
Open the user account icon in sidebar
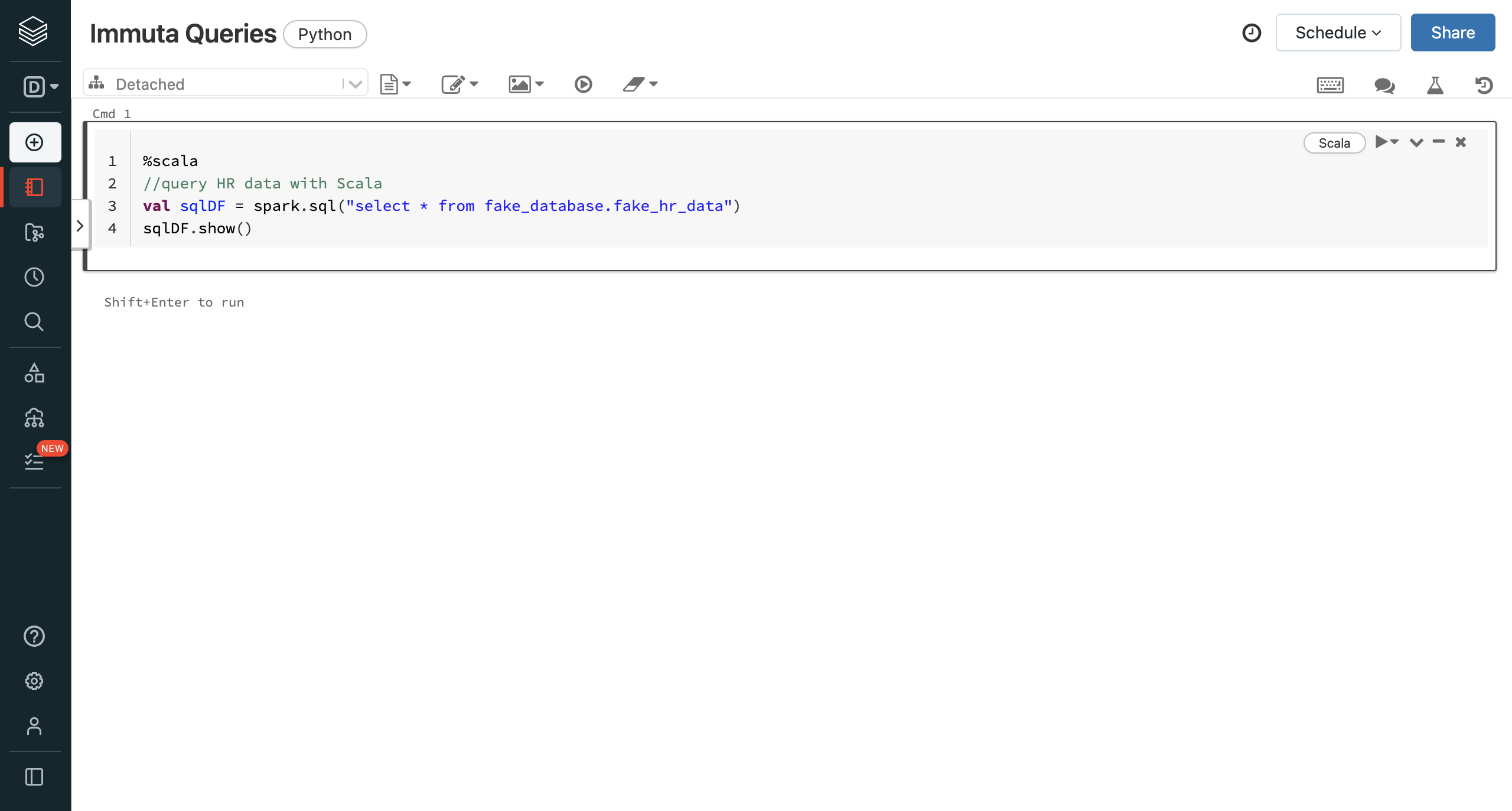[34, 726]
